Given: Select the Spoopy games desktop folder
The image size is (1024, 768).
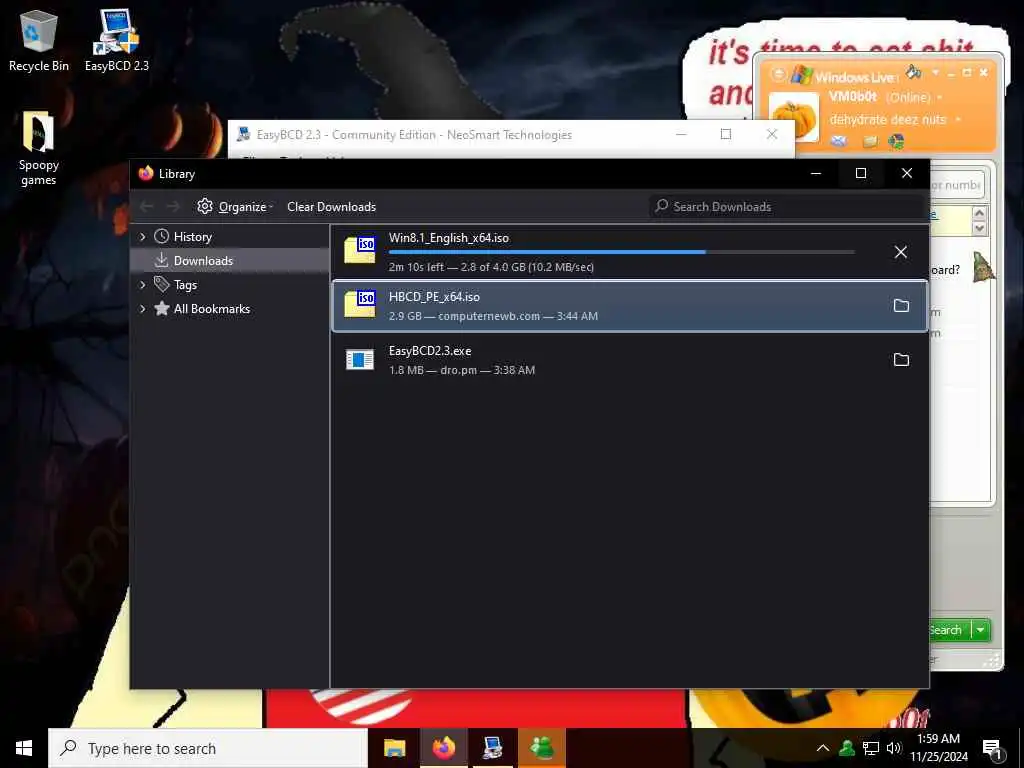Looking at the screenshot, I should [39, 148].
